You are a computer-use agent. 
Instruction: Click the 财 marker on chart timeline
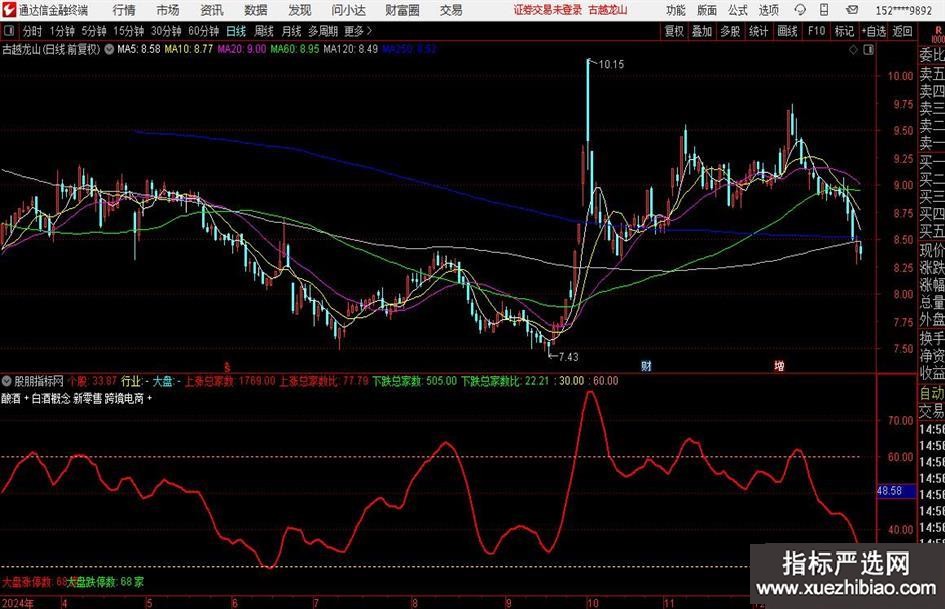(646, 366)
